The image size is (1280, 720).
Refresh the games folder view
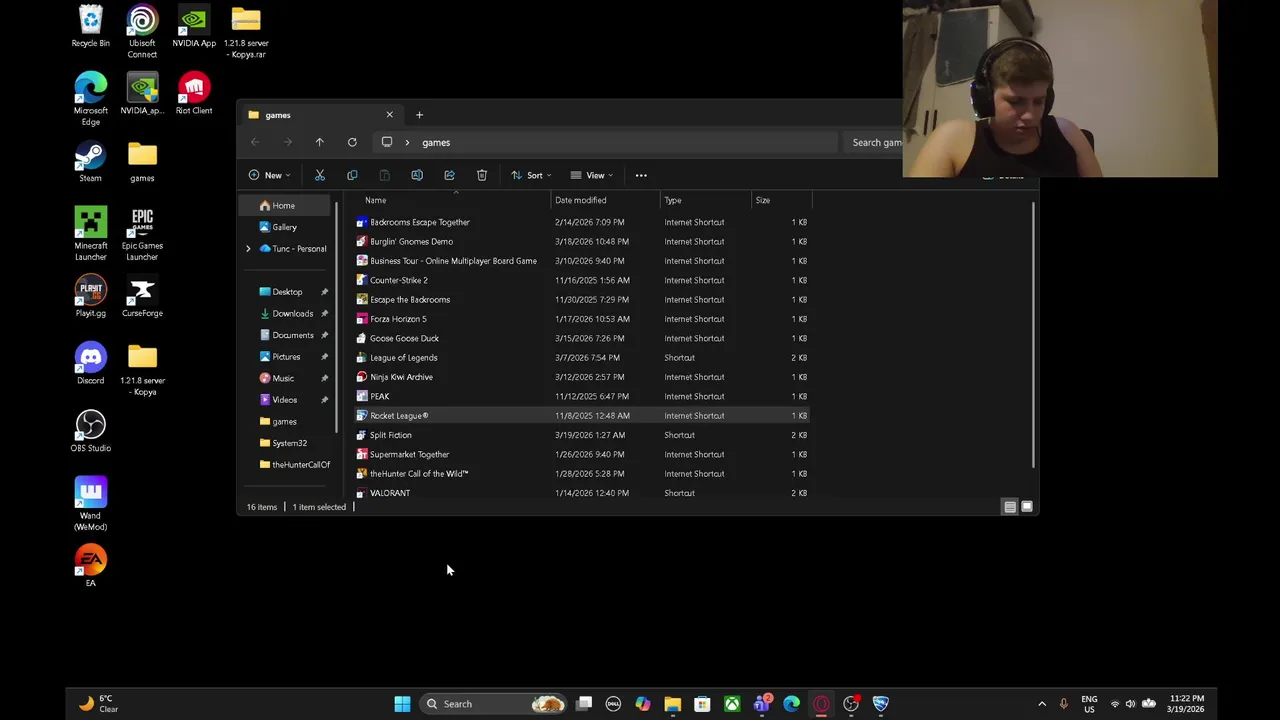coord(352,142)
